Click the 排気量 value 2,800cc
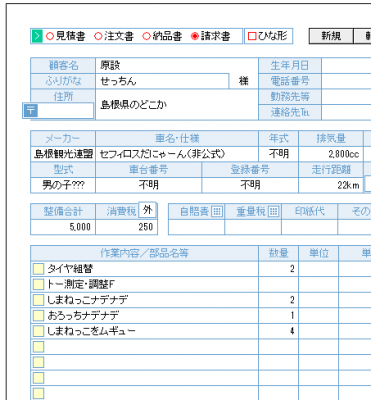The image size is (371, 400). (x=331, y=154)
